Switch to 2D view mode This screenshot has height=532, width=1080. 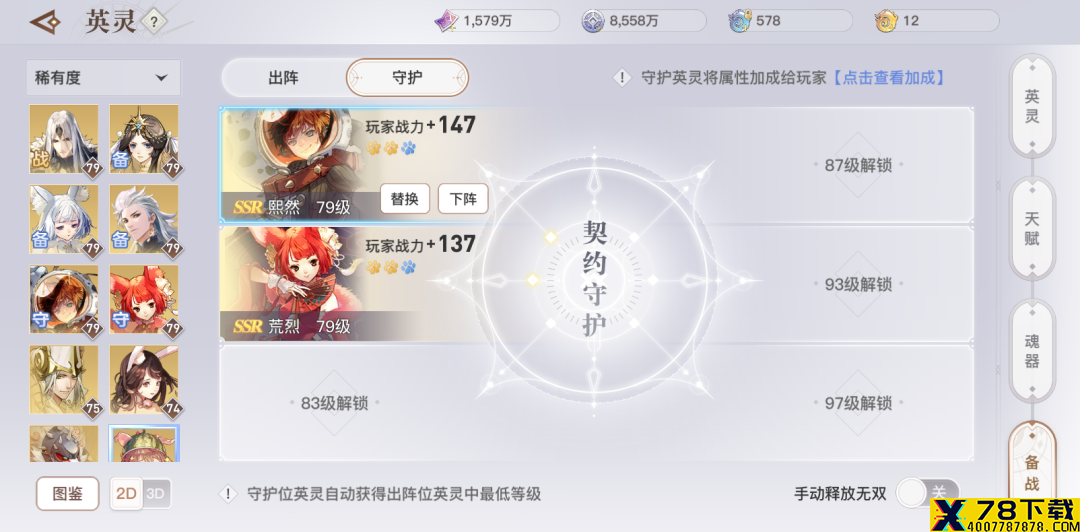click(126, 493)
